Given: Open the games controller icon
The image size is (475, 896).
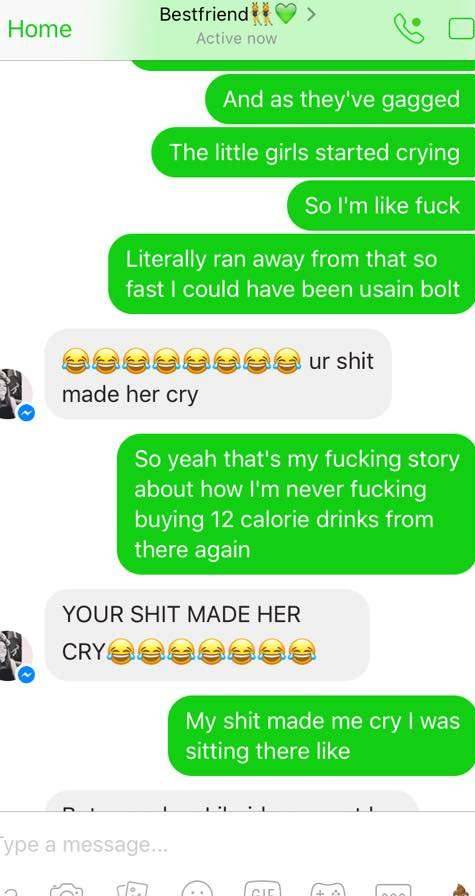Looking at the screenshot, I should (328, 890).
